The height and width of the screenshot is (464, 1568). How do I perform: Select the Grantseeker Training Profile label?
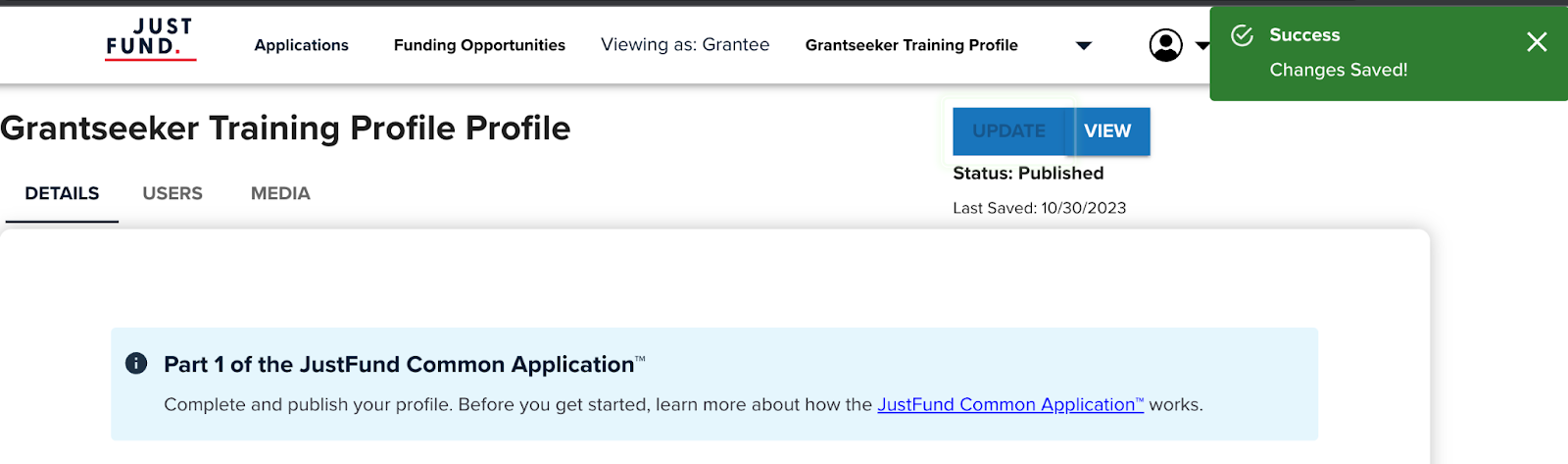(x=910, y=45)
